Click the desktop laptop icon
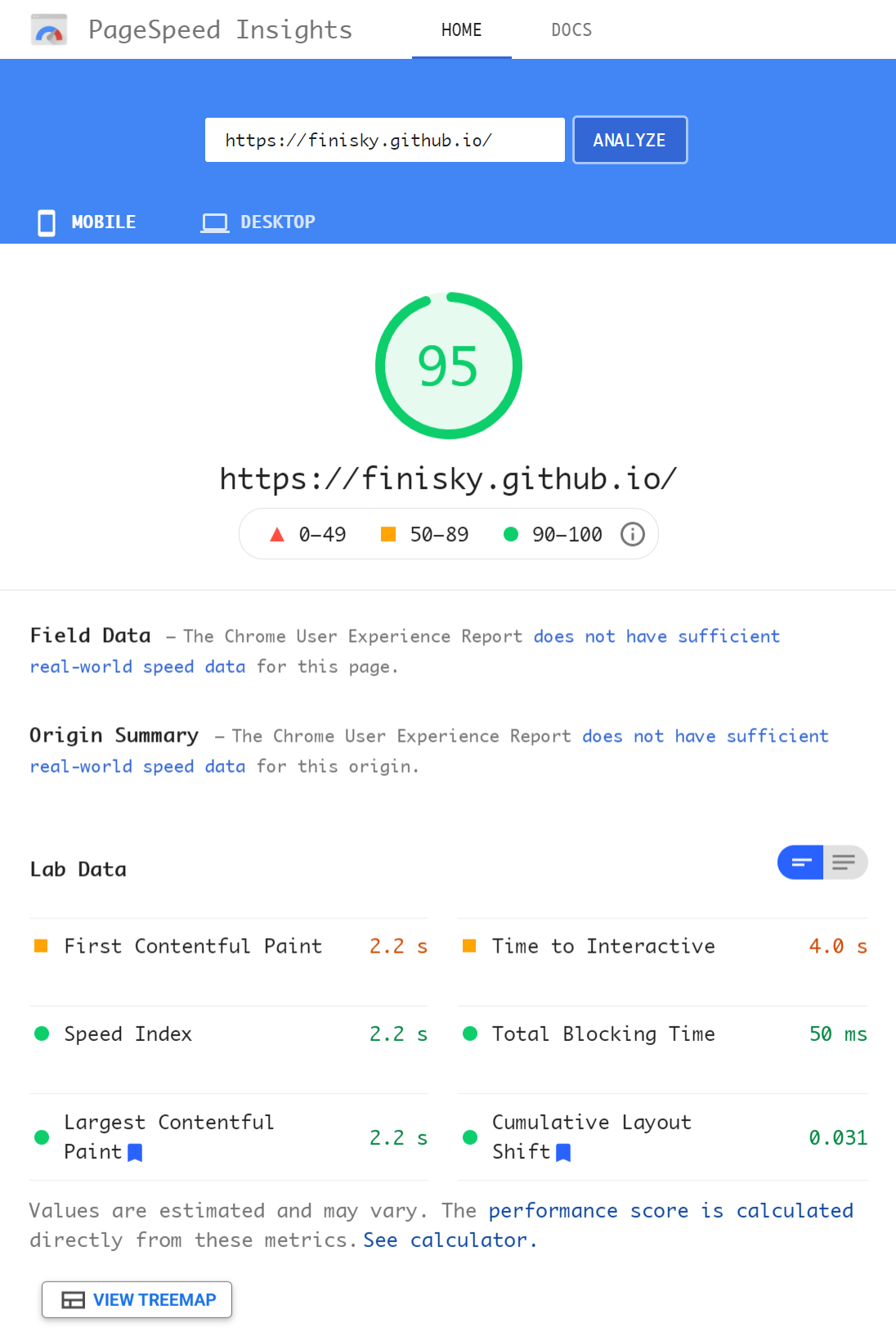 coord(215,222)
